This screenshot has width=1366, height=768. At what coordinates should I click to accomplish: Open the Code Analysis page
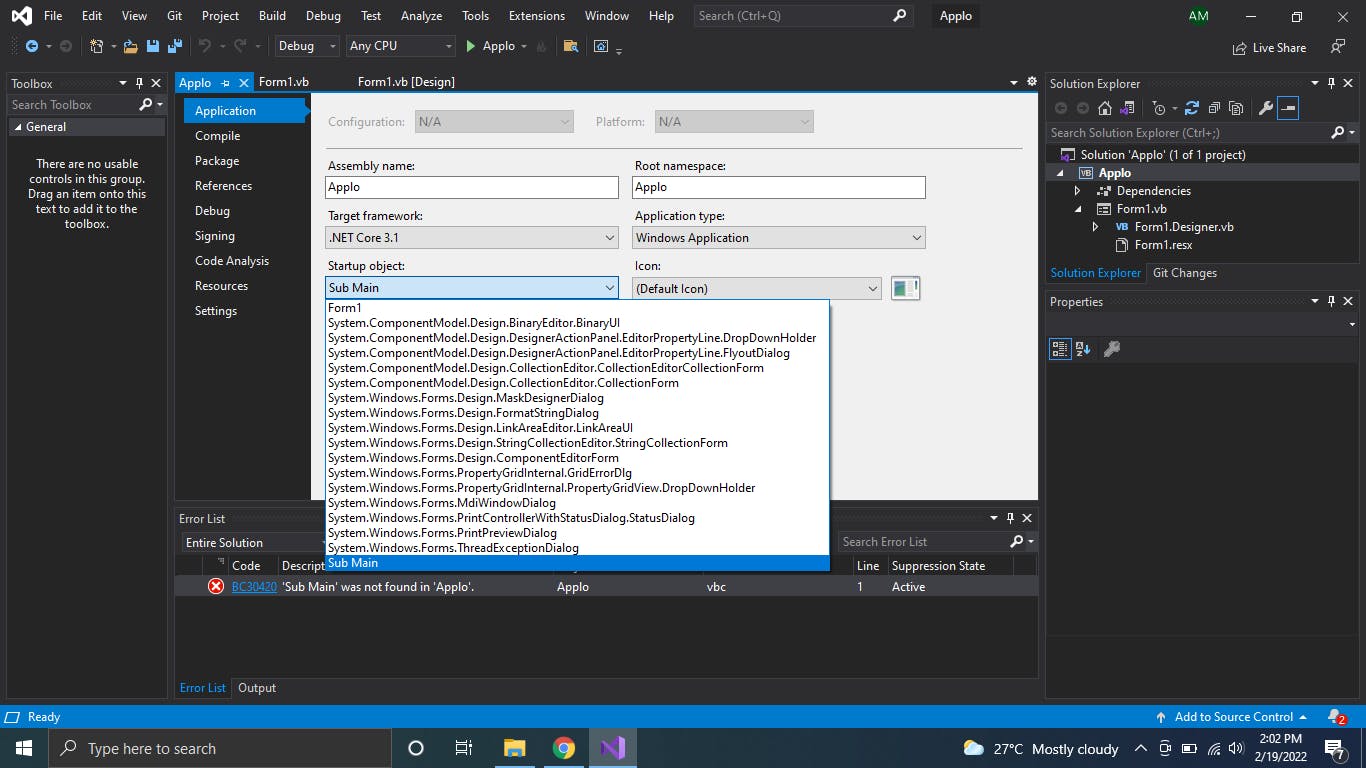[x=232, y=261]
